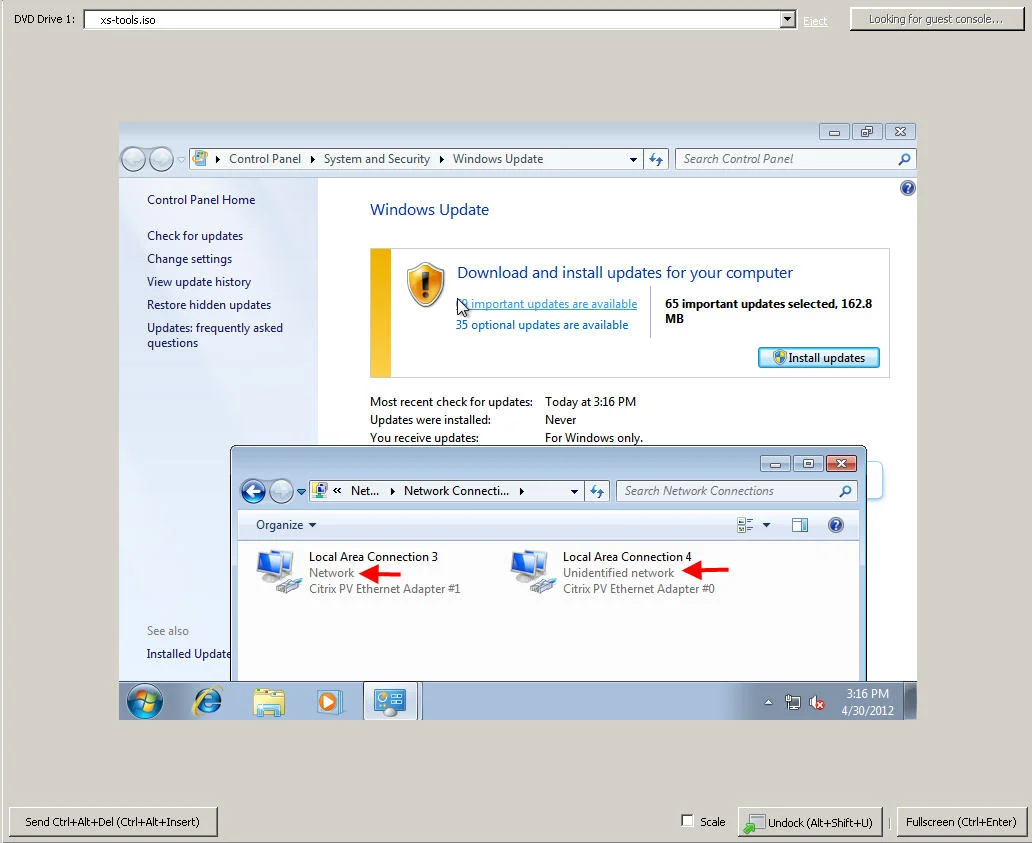This screenshot has height=843, width=1032.
Task: Click Send Ctrl+Alt+Del button
Action: click(x=113, y=822)
